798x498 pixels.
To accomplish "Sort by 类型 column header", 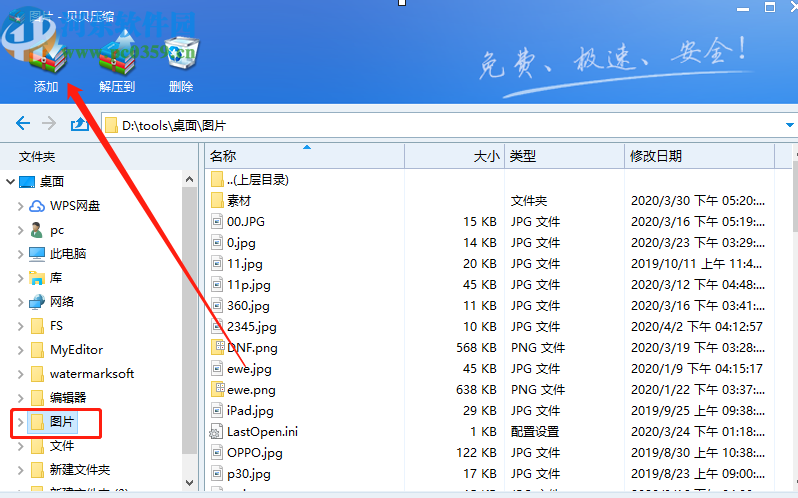I will click(564, 156).
